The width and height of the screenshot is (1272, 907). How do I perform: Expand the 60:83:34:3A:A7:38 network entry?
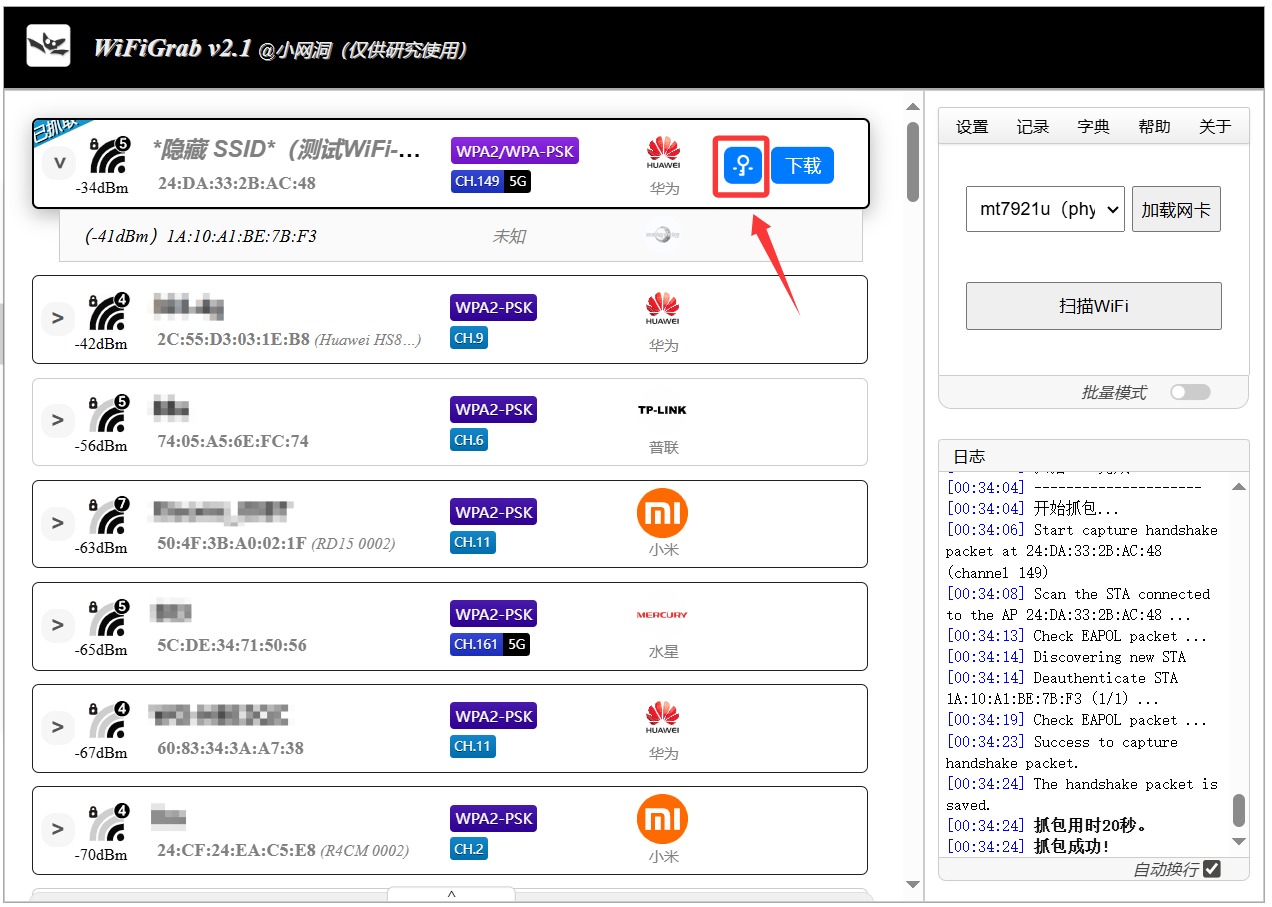pos(58,726)
